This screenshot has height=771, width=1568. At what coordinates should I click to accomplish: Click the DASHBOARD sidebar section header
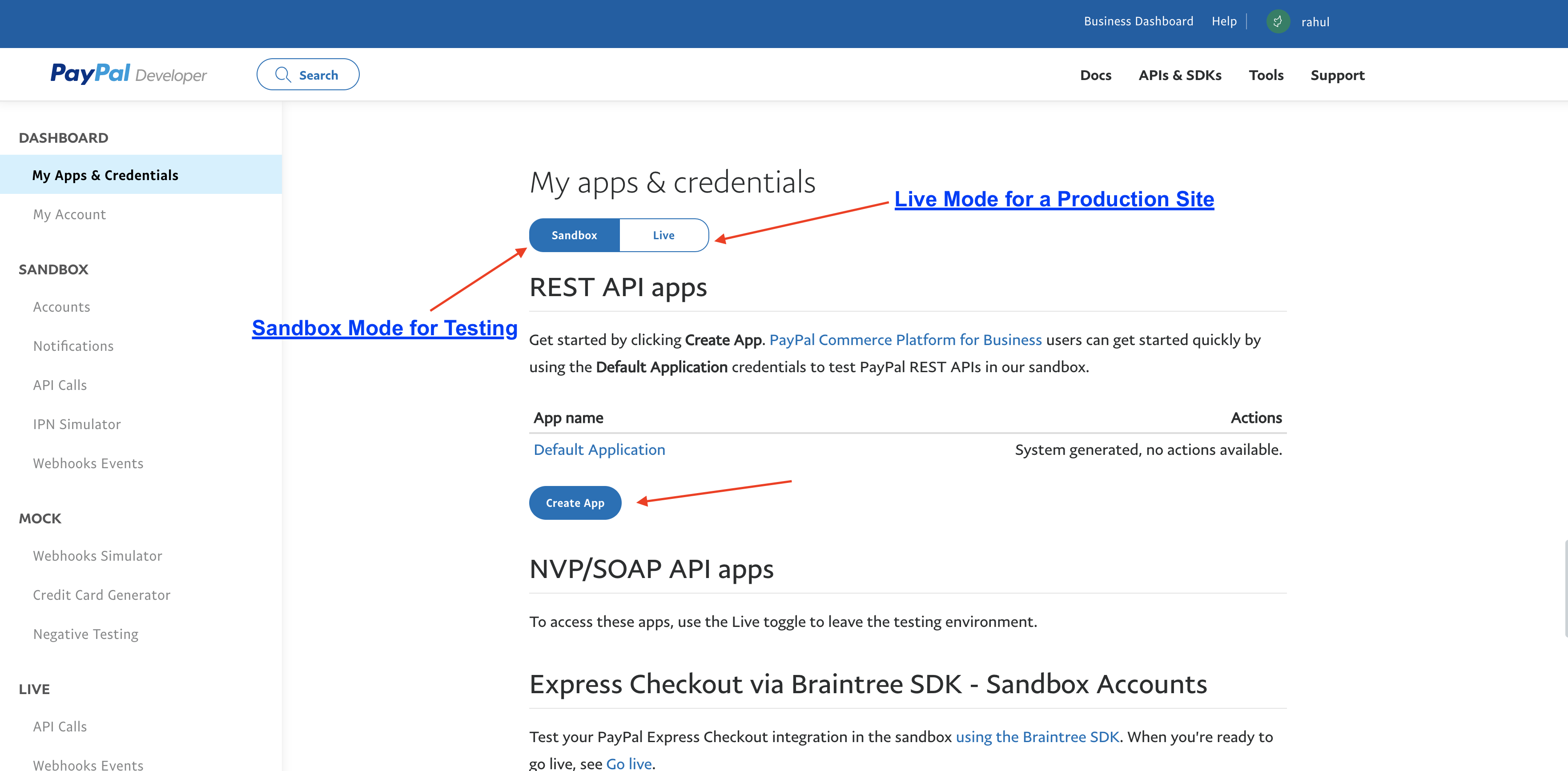(x=63, y=137)
